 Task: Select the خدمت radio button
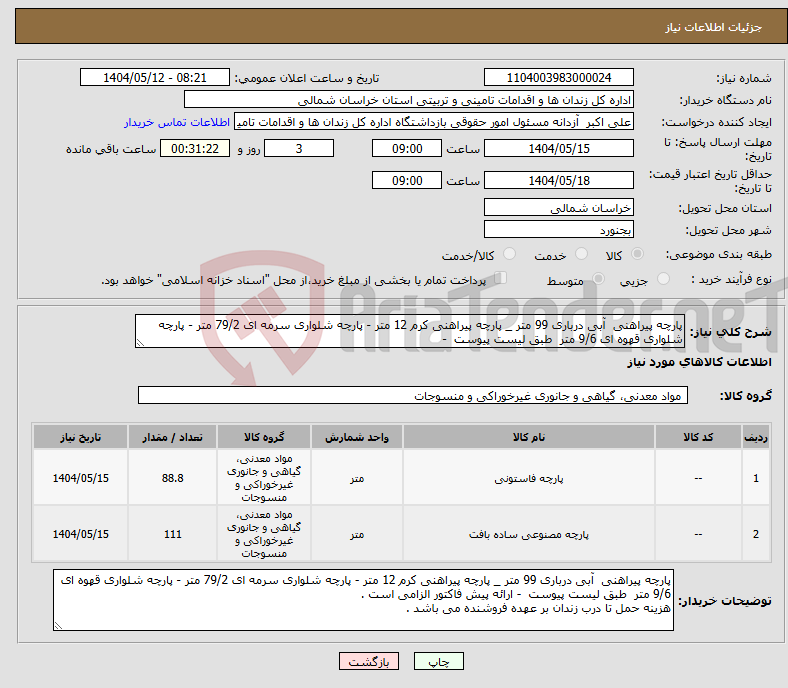(x=581, y=254)
